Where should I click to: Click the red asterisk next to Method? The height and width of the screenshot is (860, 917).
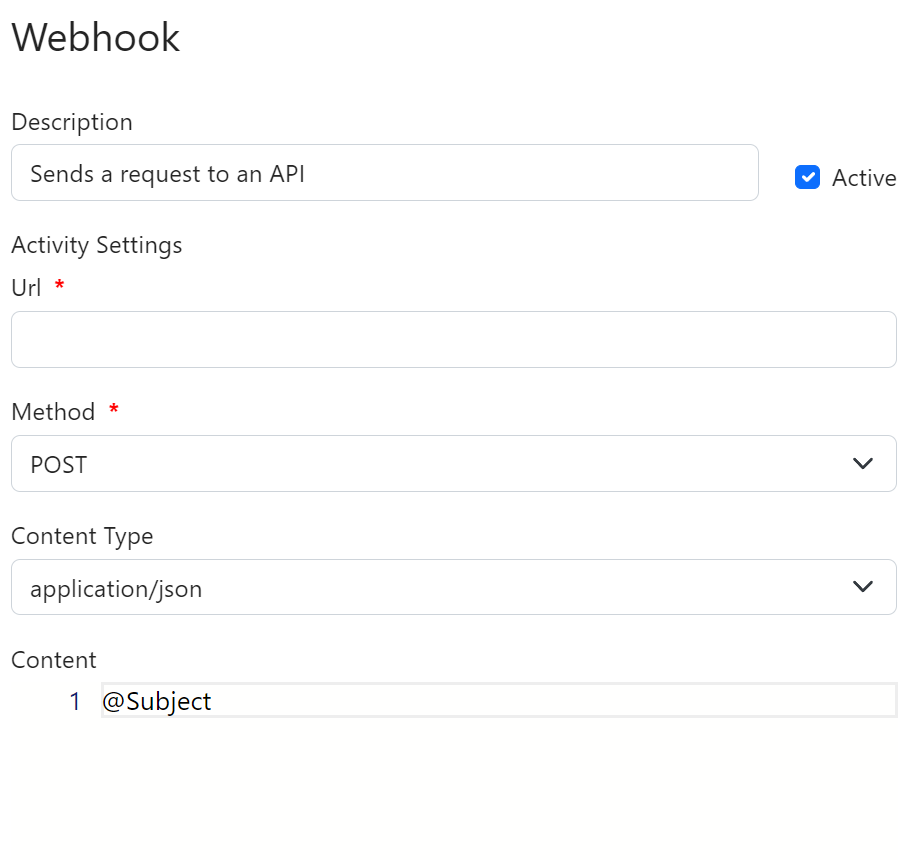(113, 409)
